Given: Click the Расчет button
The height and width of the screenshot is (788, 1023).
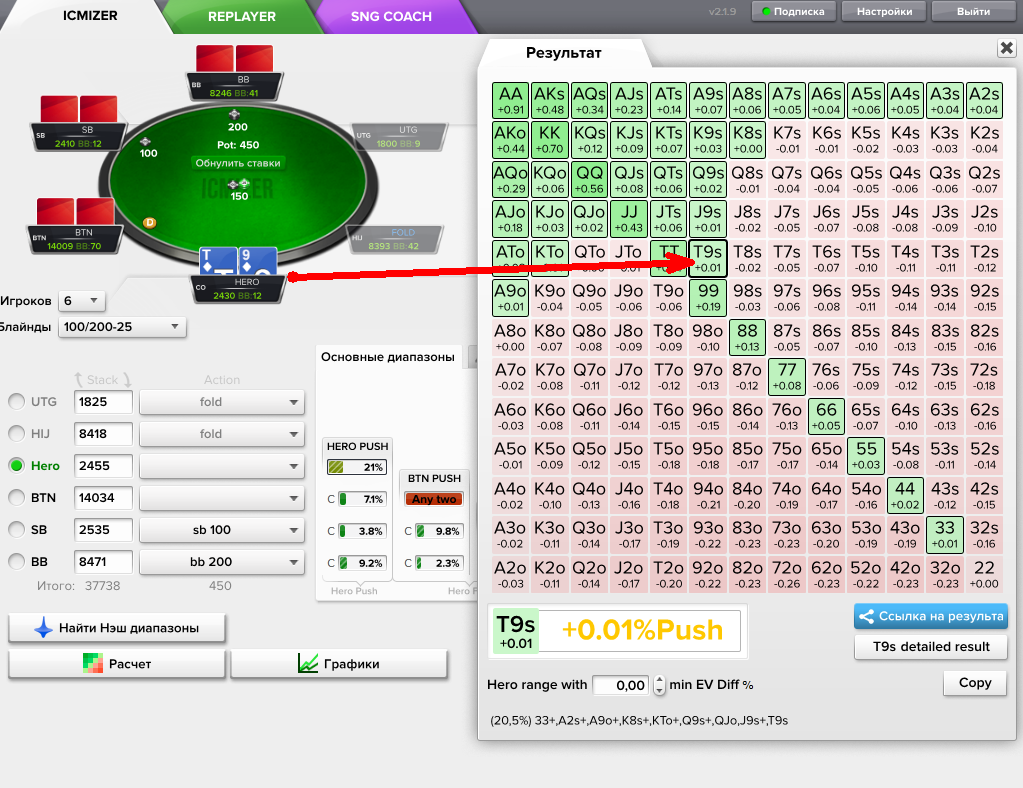Looking at the screenshot, I should point(117,663).
